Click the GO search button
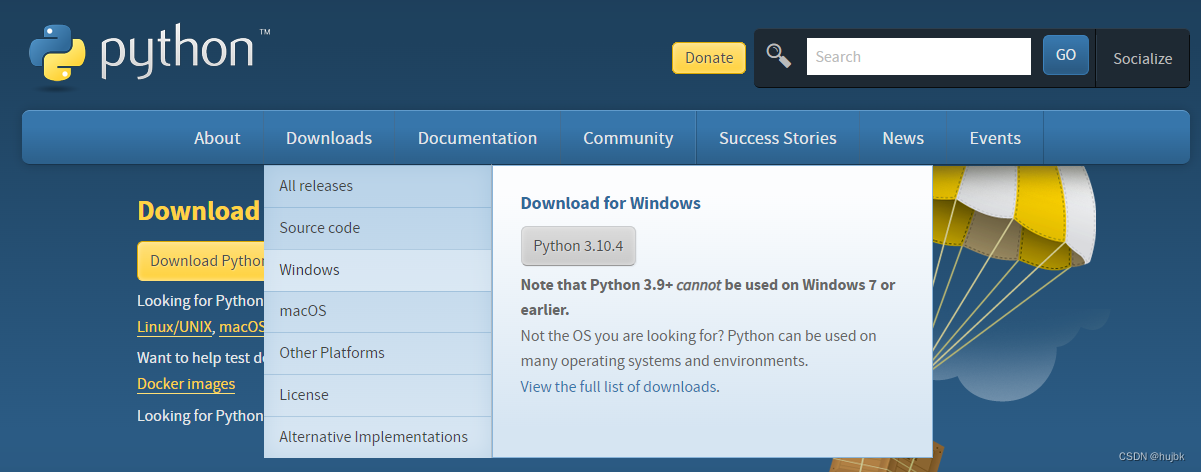The width and height of the screenshot is (1201, 472). coord(1066,56)
